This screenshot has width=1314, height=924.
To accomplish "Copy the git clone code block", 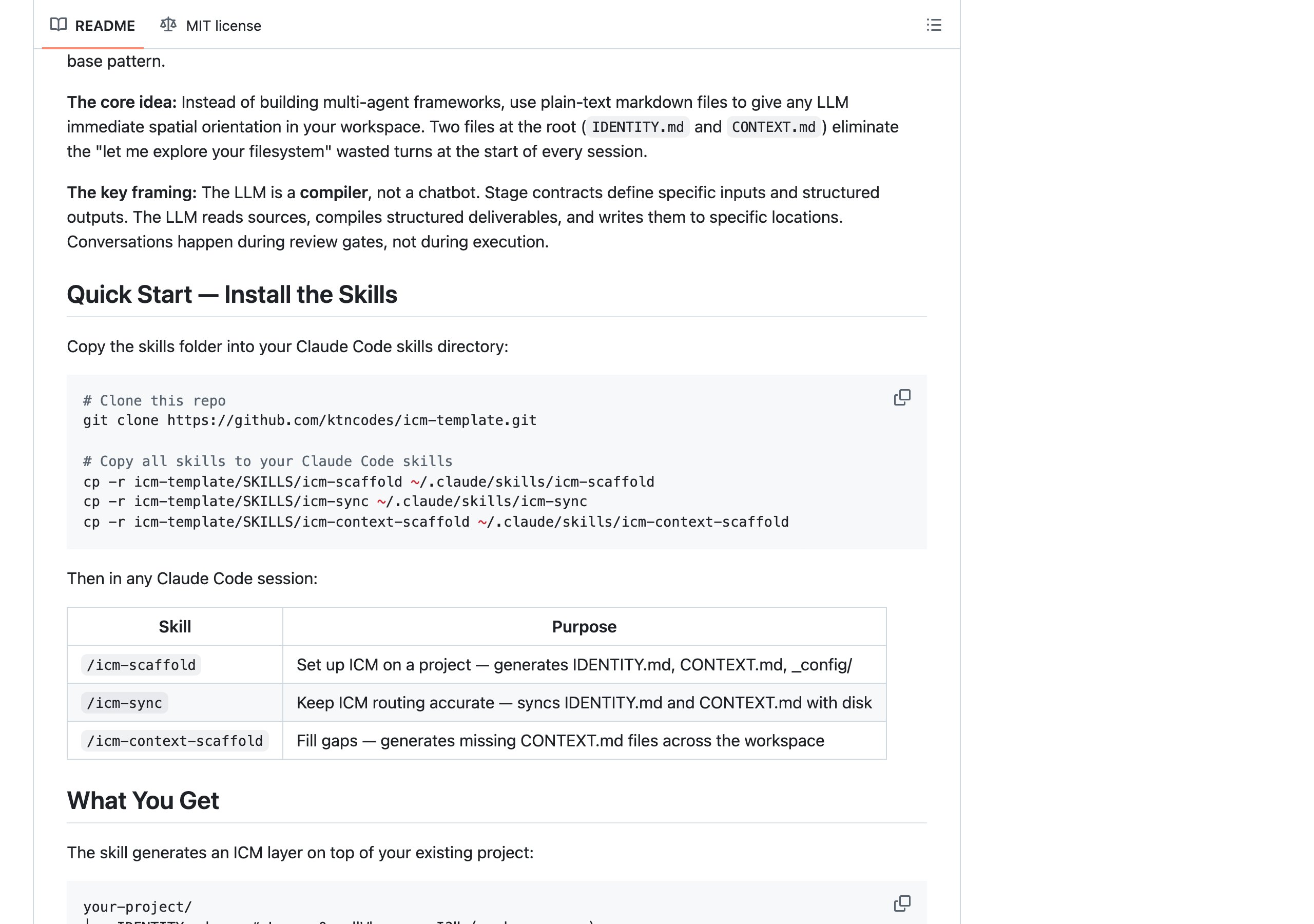I will point(902,397).
